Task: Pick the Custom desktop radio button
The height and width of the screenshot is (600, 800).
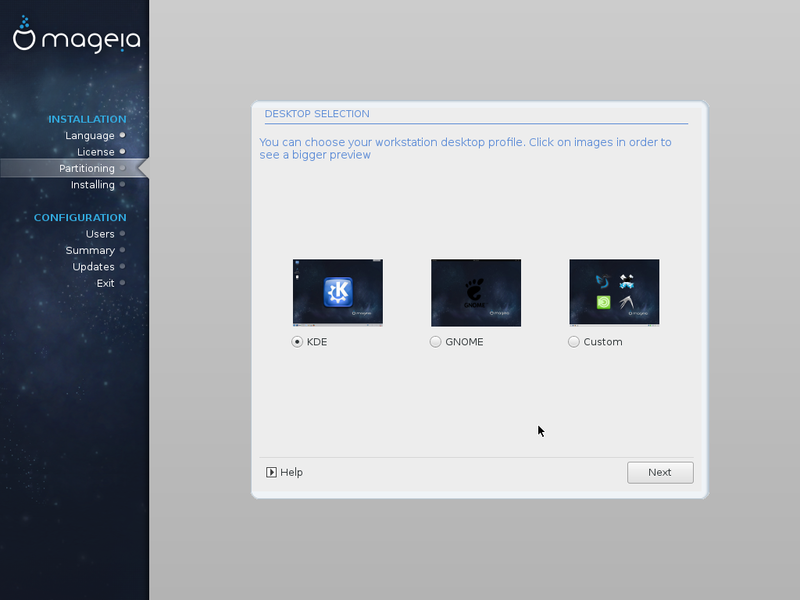Action: (573, 342)
